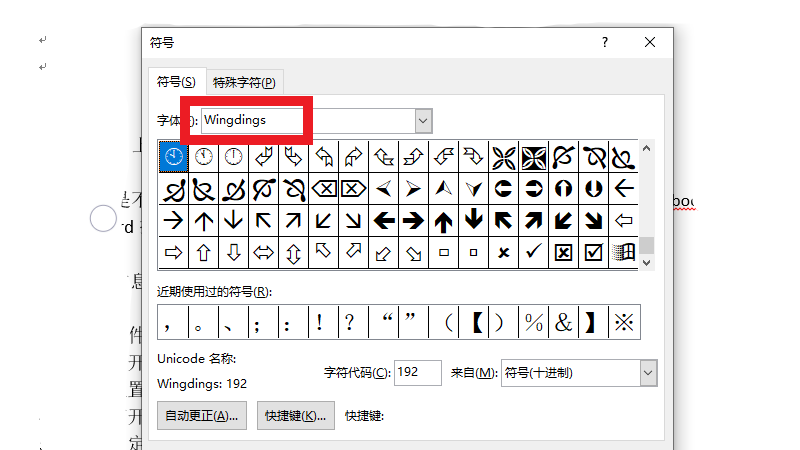
Task: Choose the hollow up-down double arrow symbol
Action: (x=294, y=252)
